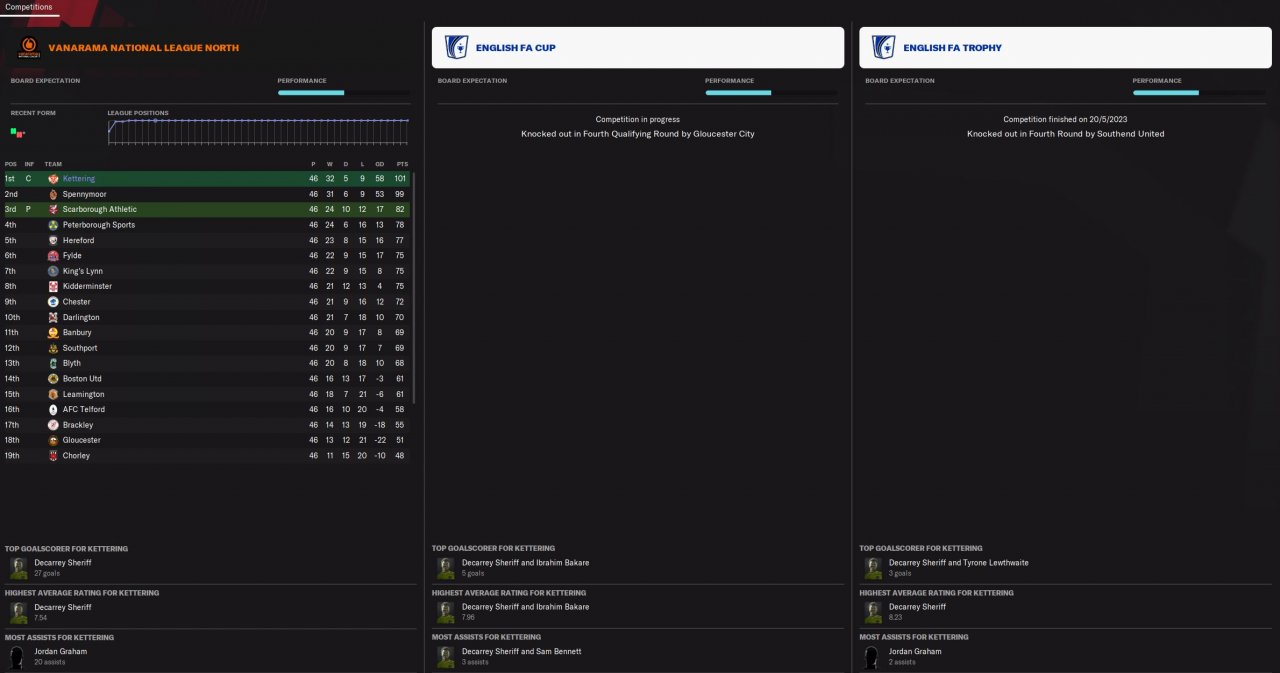This screenshot has height=673, width=1280.
Task: Click the Leamington club badge
Action: coord(53,394)
